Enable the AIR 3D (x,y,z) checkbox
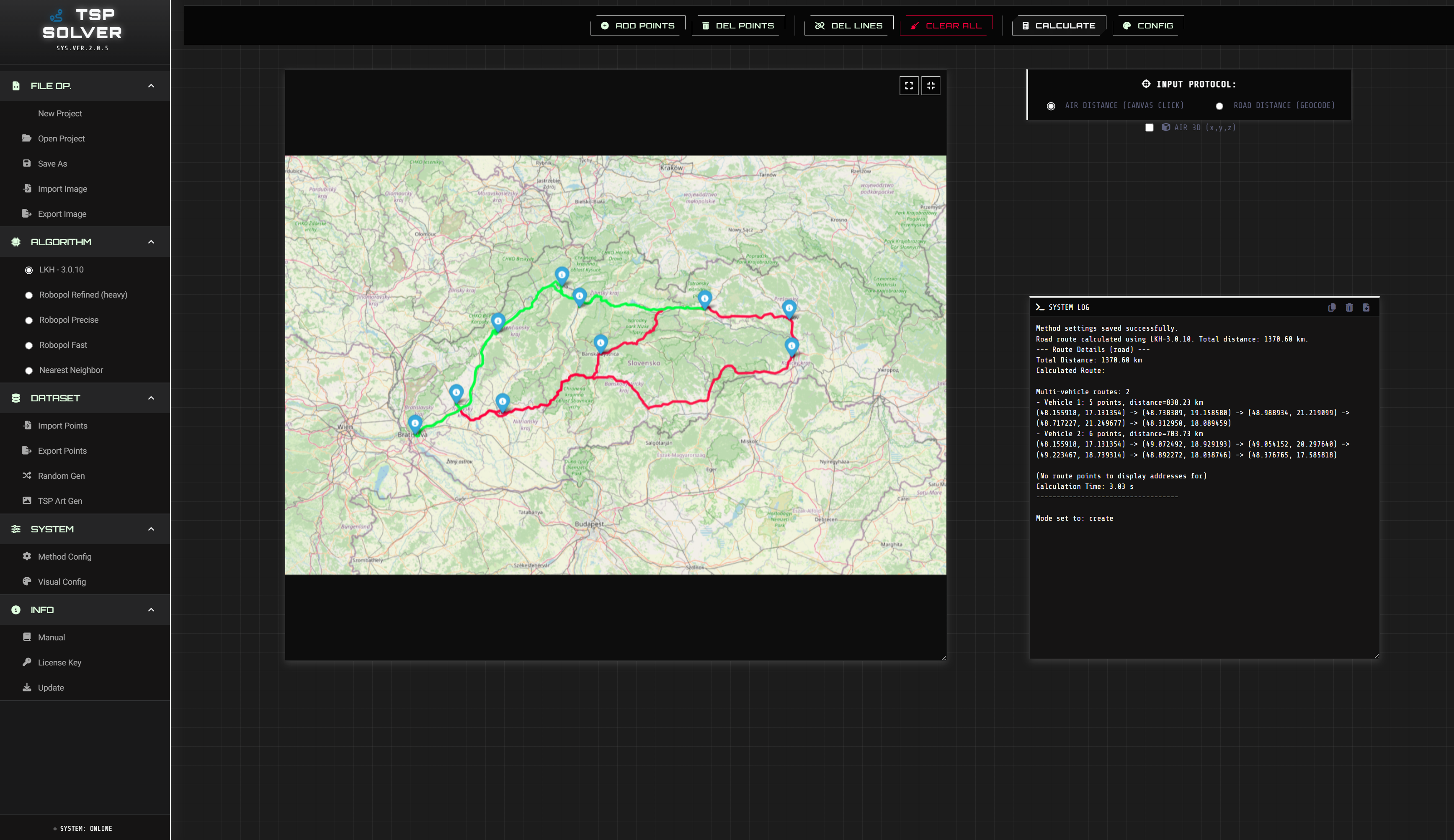This screenshot has width=1454, height=840. (1150, 127)
